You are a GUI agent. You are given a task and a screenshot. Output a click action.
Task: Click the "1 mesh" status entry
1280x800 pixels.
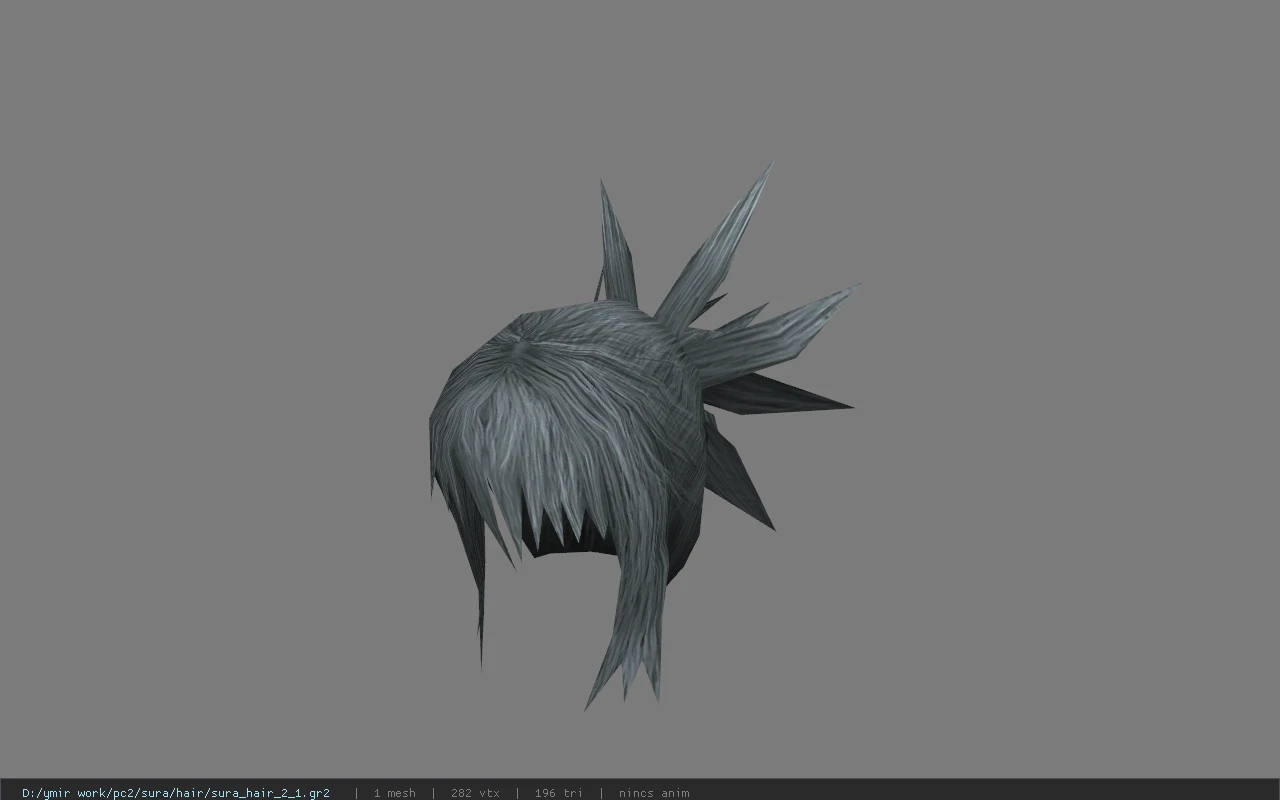(394, 793)
